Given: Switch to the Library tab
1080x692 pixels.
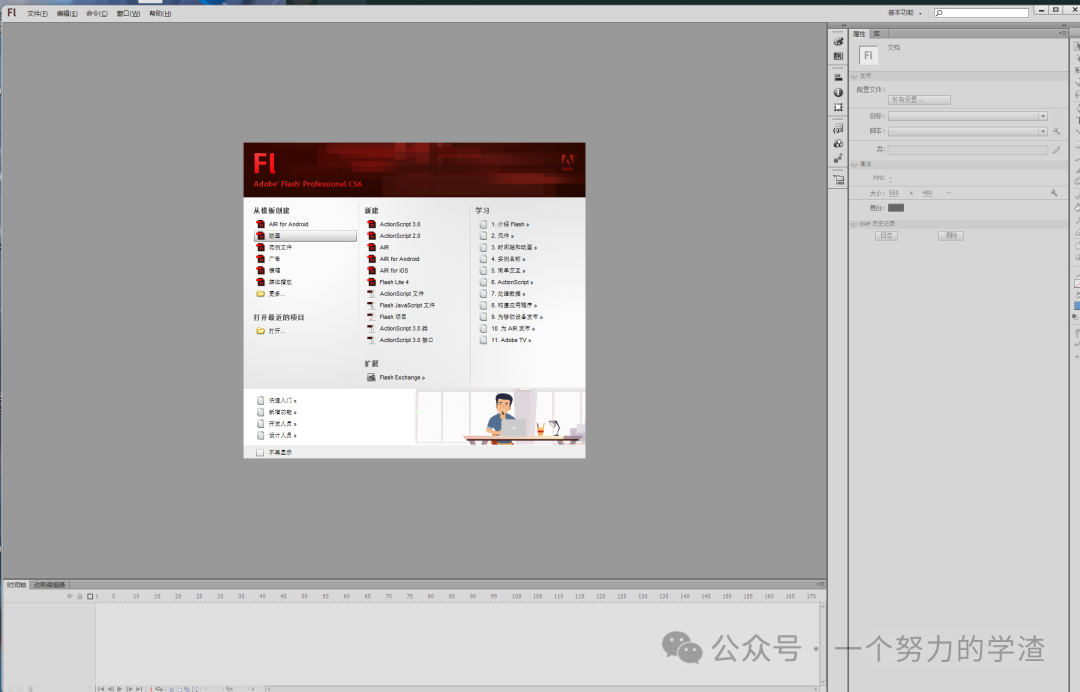Looking at the screenshot, I should [x=876, y=34].
